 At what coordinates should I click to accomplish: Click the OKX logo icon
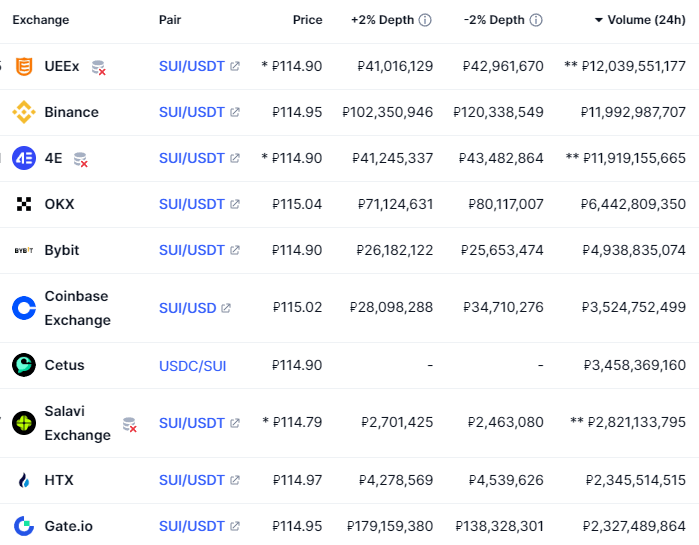click(x=23, y=204)
